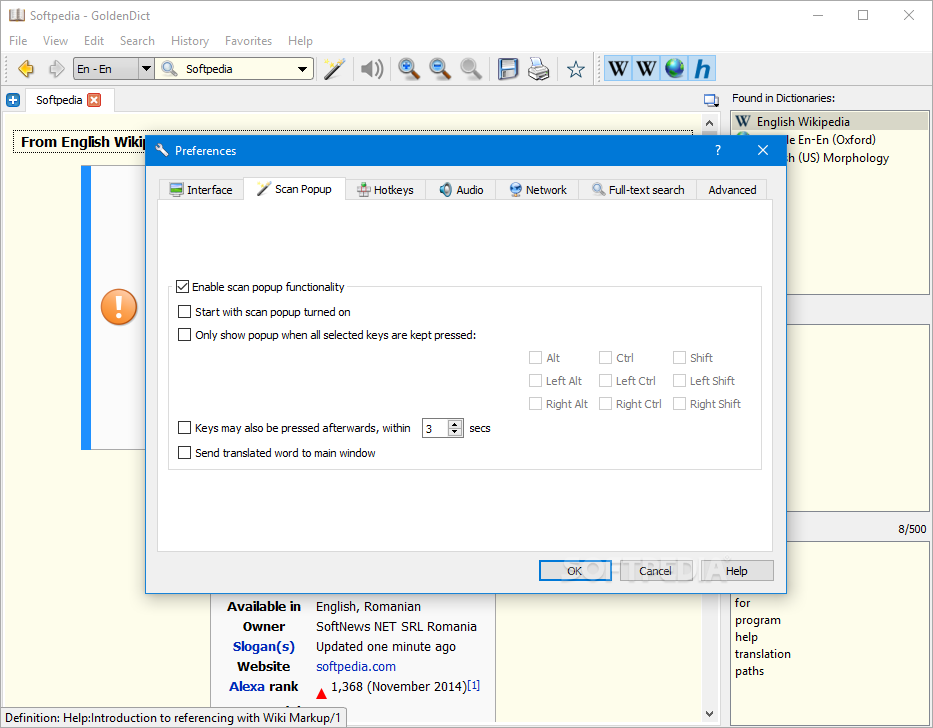Click the Cancel button in Preferences
Screen dimensions: 933x728
(655, 571)
